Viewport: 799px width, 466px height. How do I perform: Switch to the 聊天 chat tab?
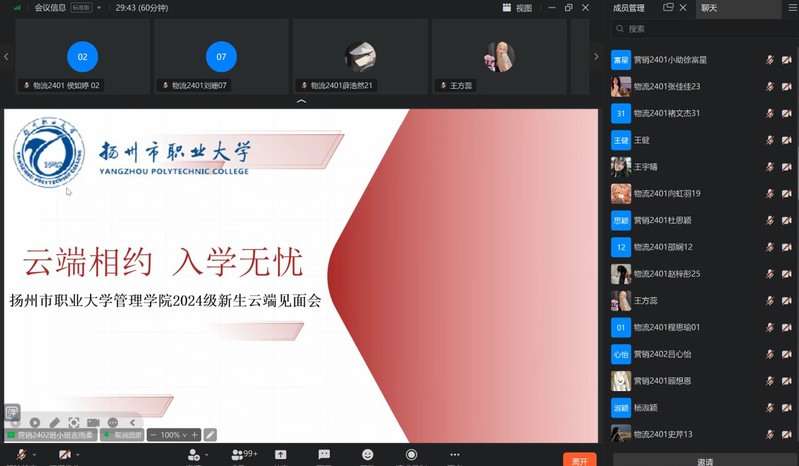click(709, 8)
